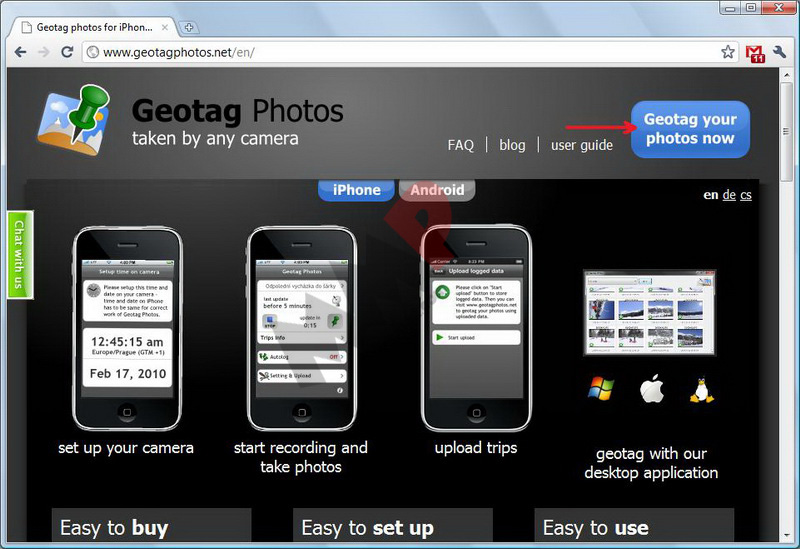Screen dimensions: 800x549
Task: Click the vertical scrollbar up arrow
Action: click(787, 76)
